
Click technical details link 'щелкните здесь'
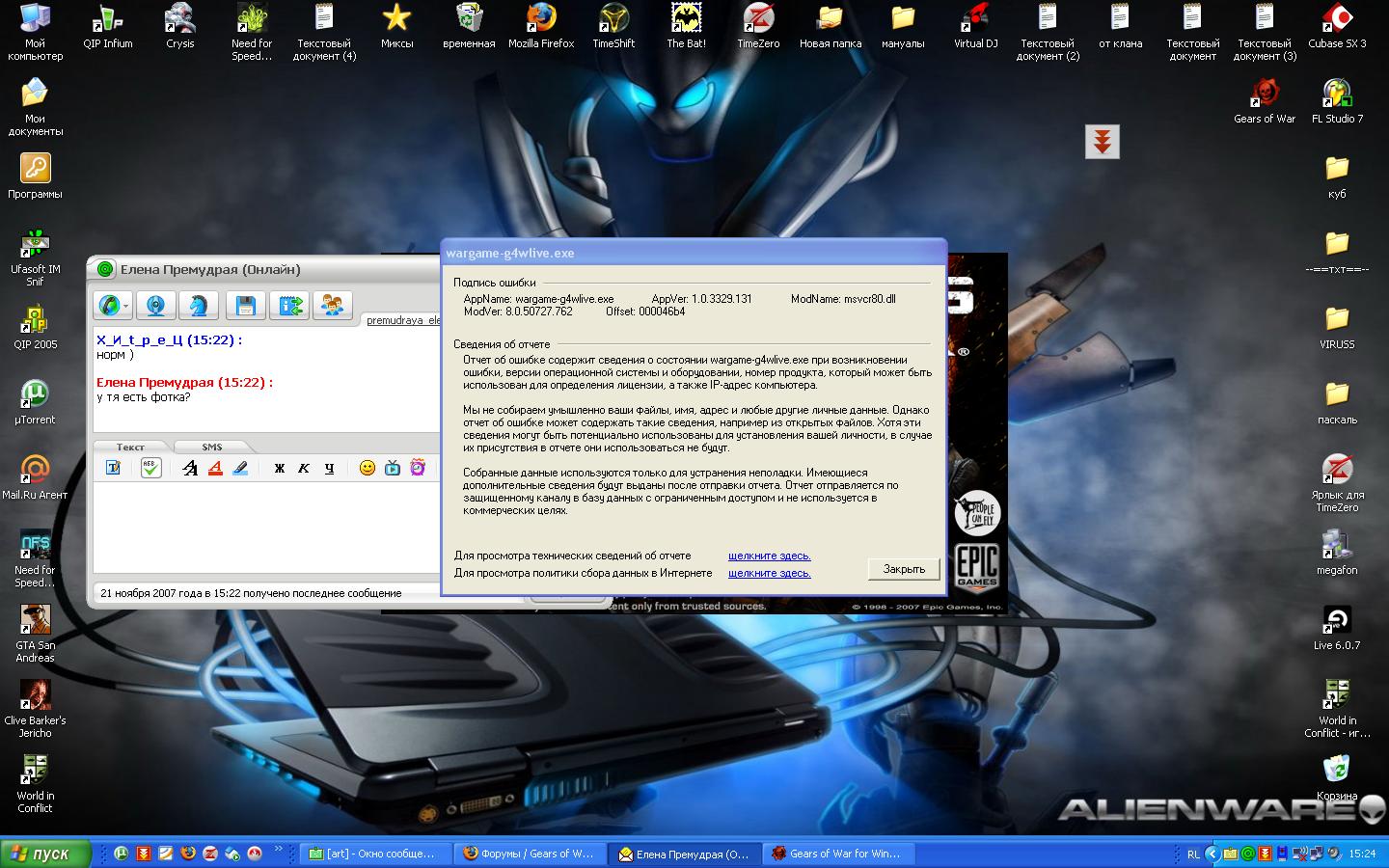[770, 556]
